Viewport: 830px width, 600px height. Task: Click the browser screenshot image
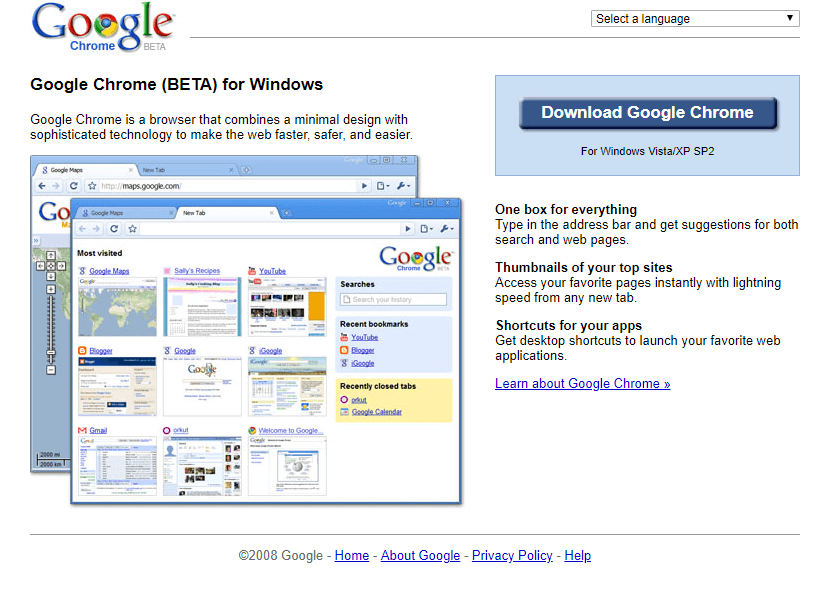[246, 329]
